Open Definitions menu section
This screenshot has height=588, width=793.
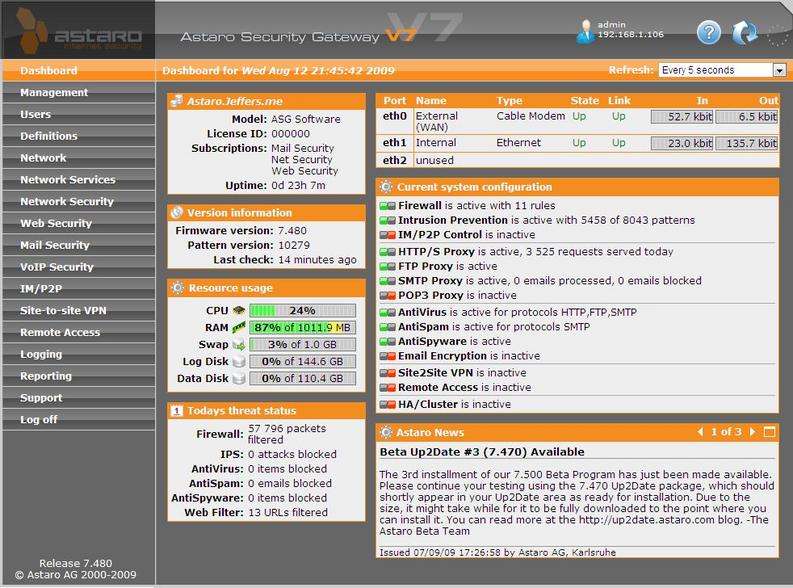pyautogui.click(x=78, y=136)
